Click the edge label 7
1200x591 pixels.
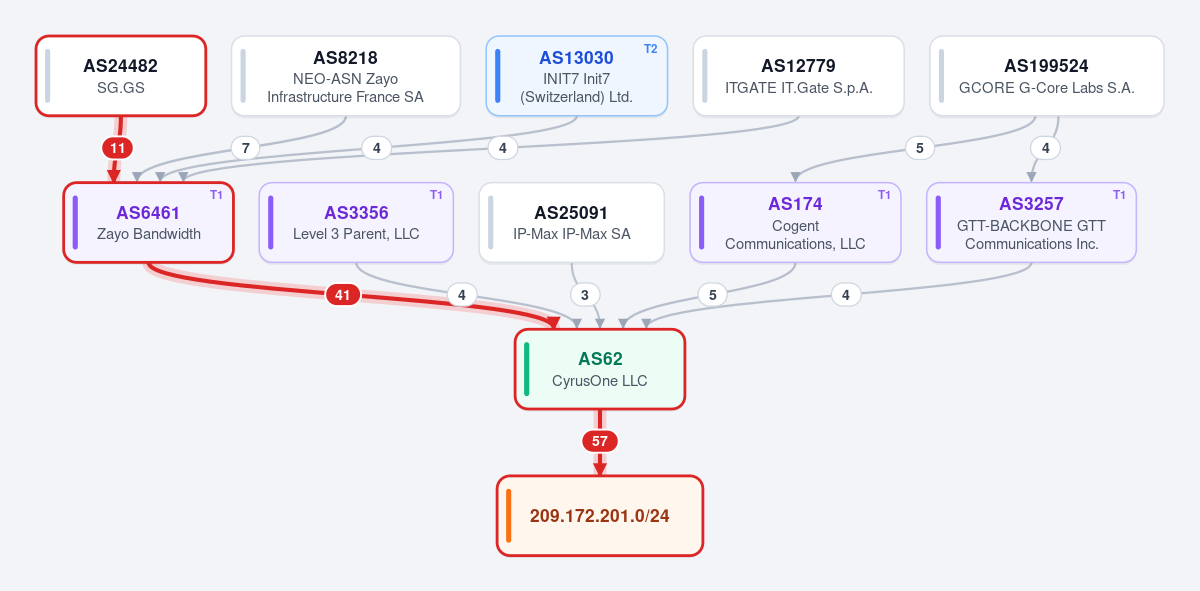click(245, 148)
